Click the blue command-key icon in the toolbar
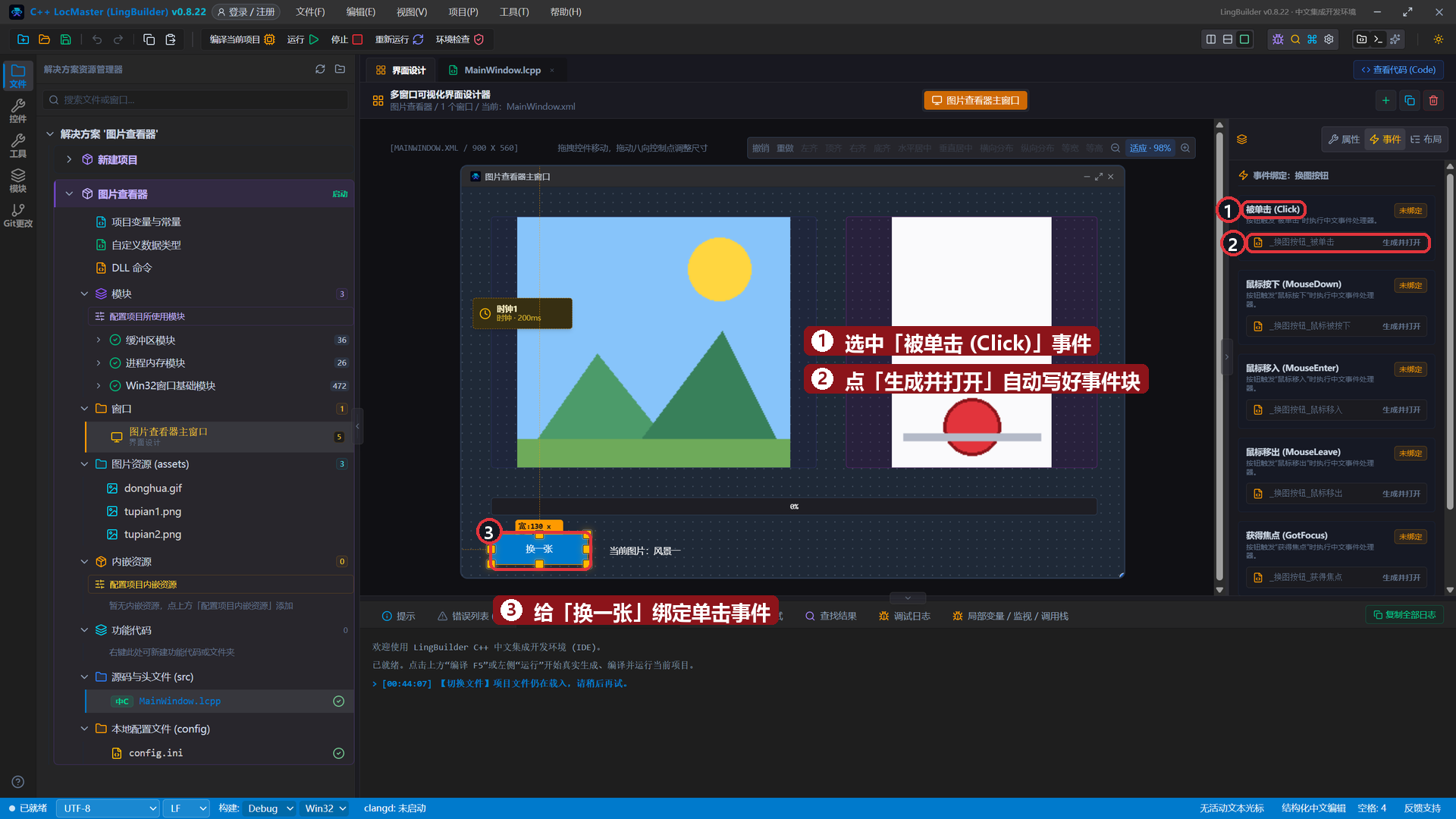The height and width of the screenshot is (819, 1456). coord(1312,39)
